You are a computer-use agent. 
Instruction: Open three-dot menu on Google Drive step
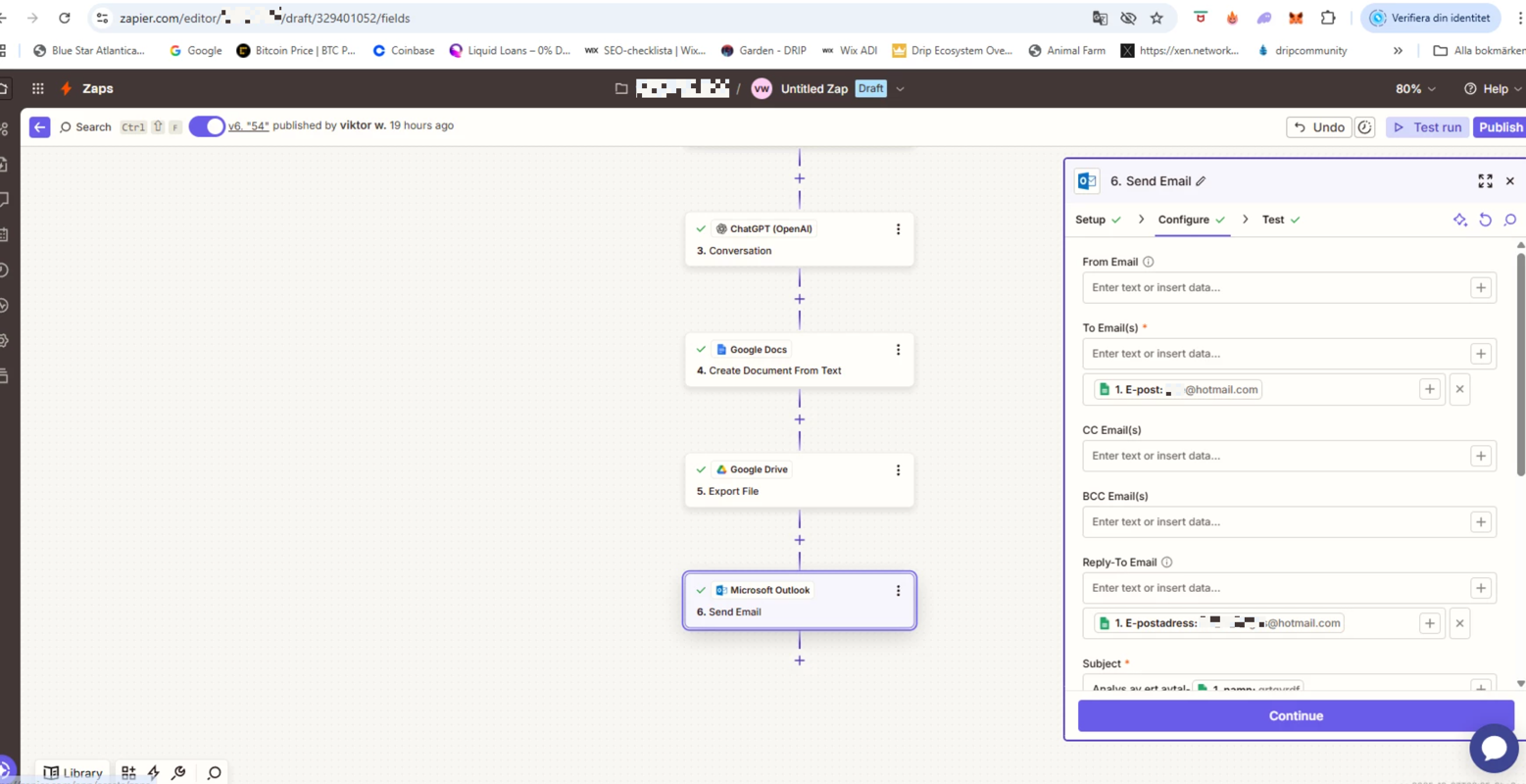tap(898, 470)
